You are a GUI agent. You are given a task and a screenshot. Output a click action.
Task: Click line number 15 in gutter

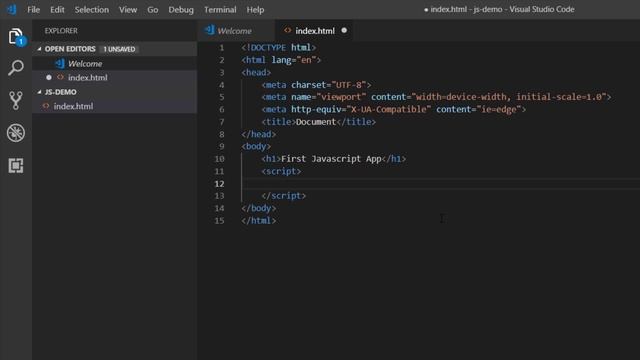pos(220,221)
